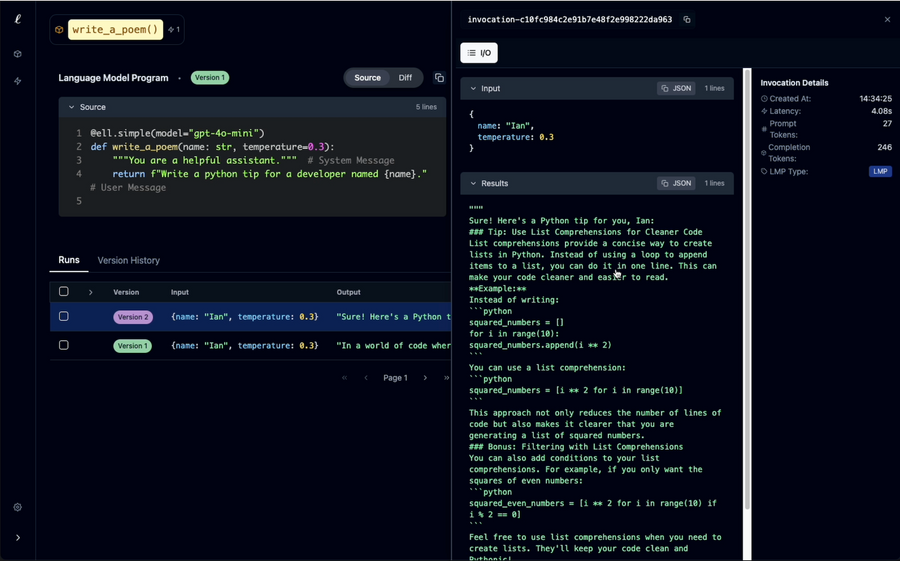Expand all rows with the header chevron
The height and width of the screenshot is (561, 900).
coord(90,292)
